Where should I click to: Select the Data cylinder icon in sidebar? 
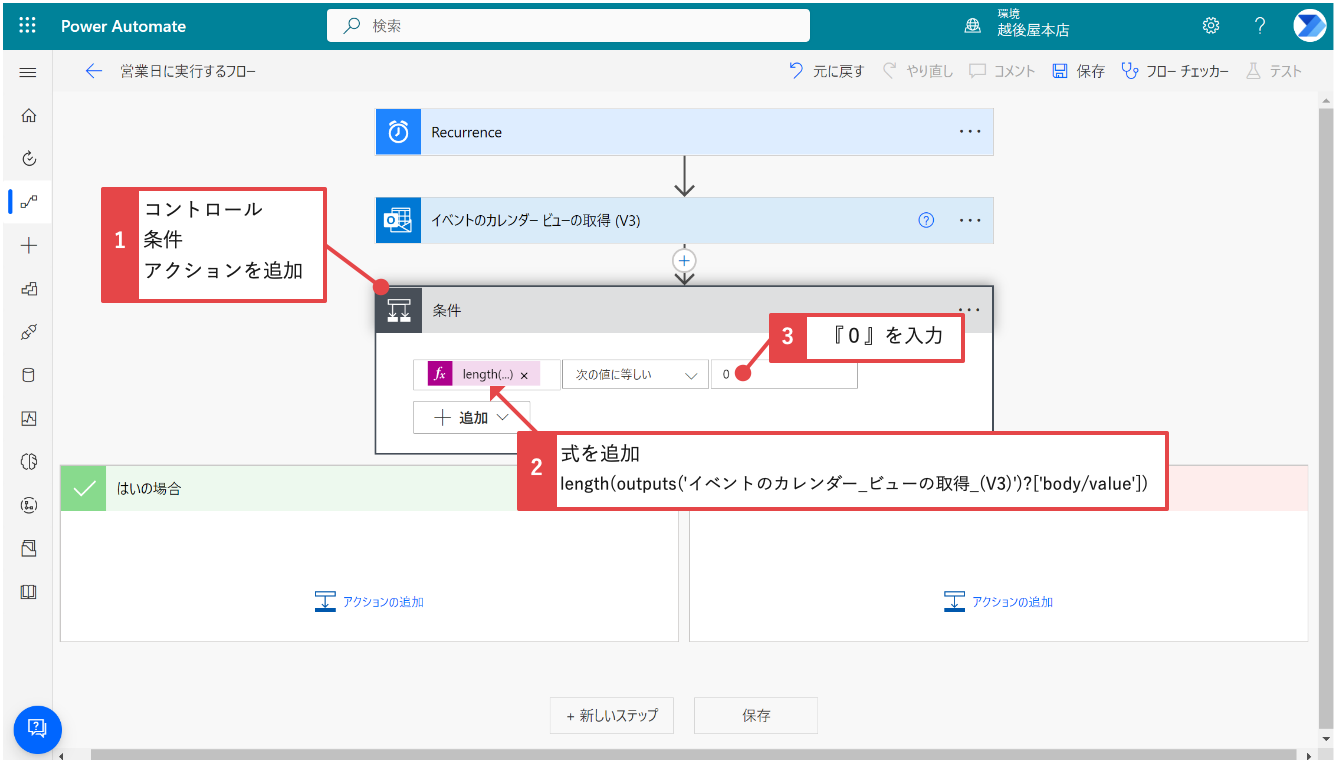coord(28,374)
